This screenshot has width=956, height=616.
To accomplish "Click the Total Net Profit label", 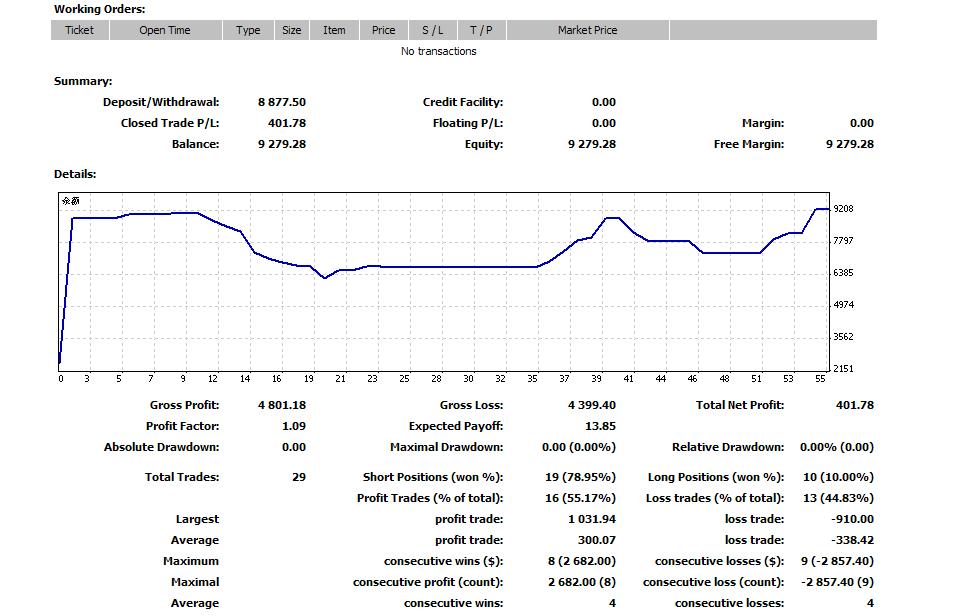I will tap(740, 405).
